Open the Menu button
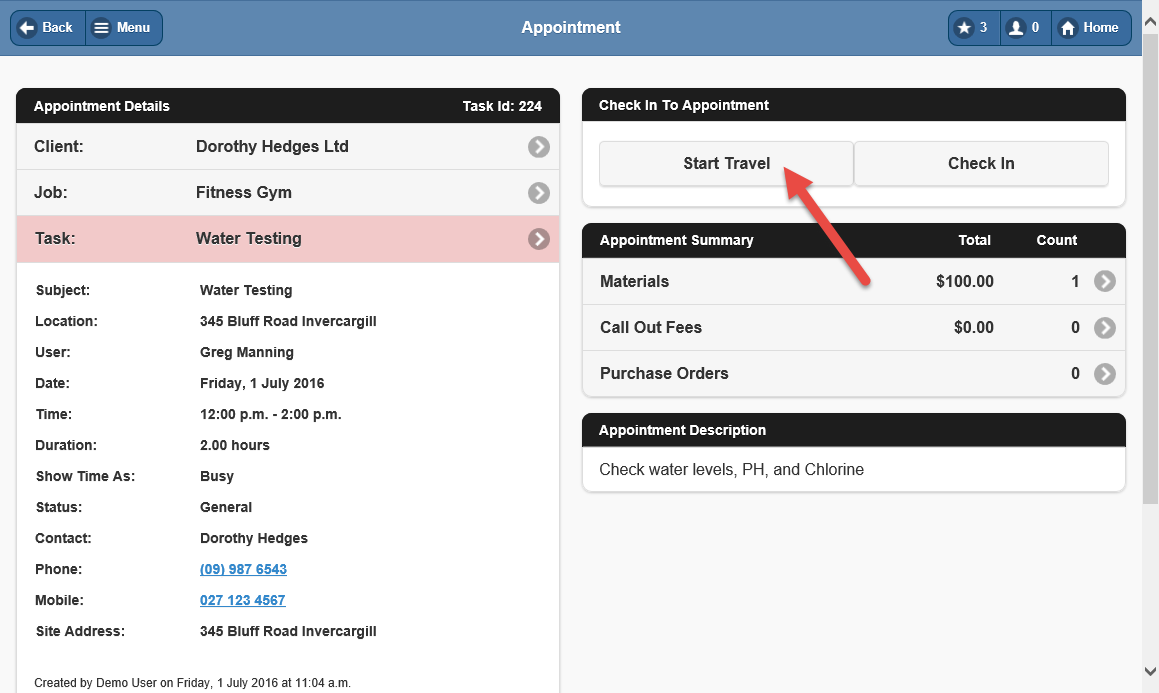 (124, 28)
